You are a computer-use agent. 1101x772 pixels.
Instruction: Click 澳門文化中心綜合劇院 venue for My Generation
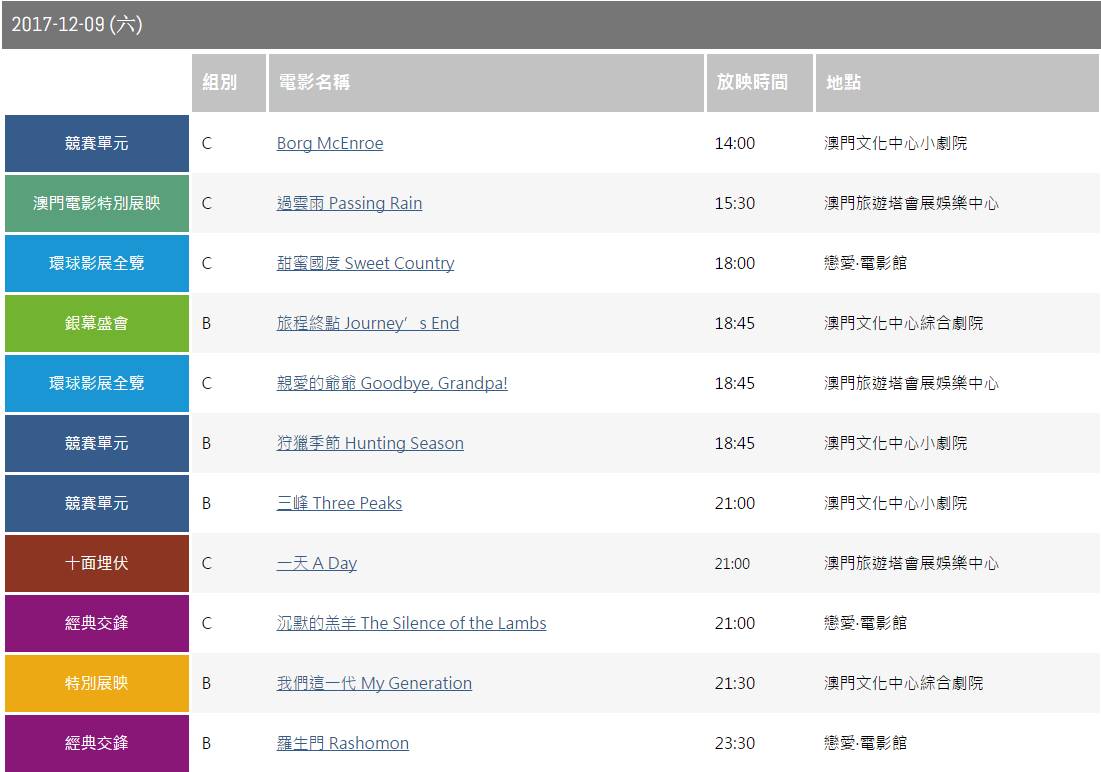903,683
